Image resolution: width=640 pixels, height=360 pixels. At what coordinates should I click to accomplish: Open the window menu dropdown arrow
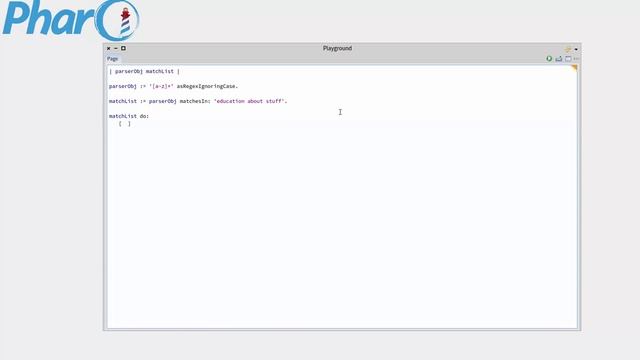(576, 49)
